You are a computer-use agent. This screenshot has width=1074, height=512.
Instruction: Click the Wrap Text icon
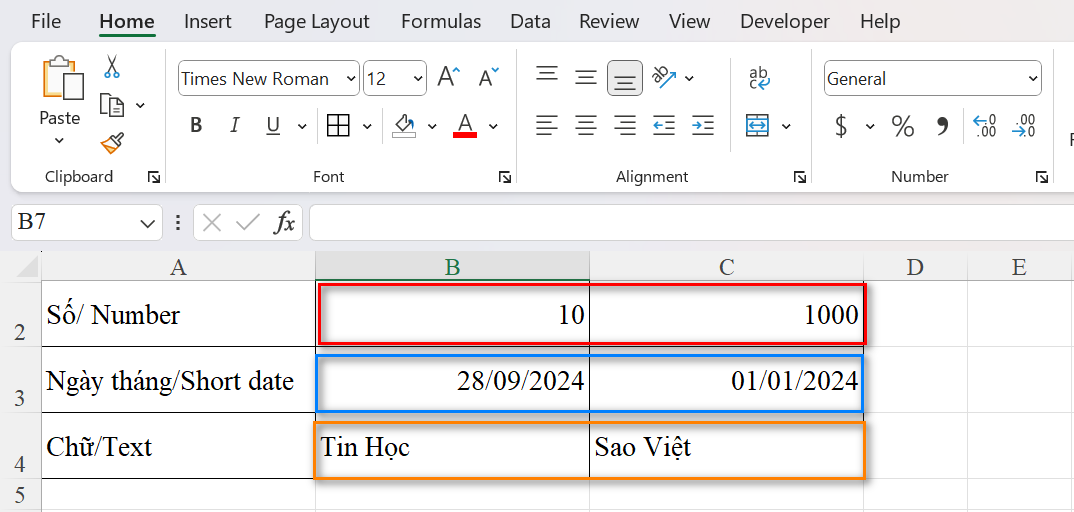tap(759, 78)
